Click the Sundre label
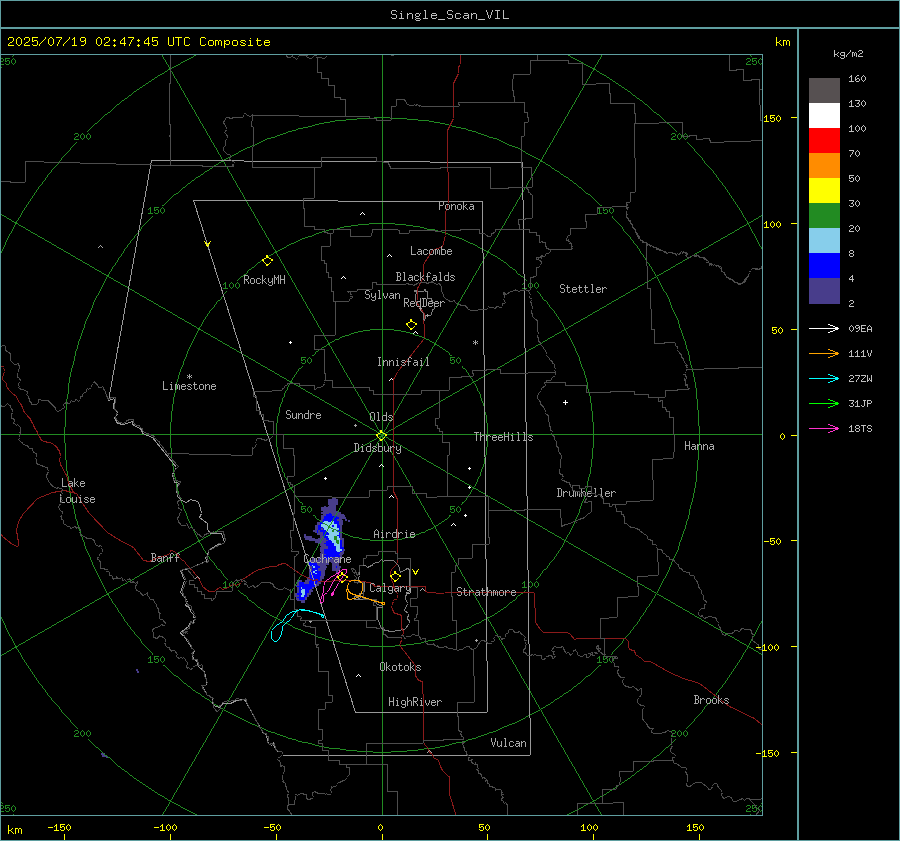 pos(303,415)
